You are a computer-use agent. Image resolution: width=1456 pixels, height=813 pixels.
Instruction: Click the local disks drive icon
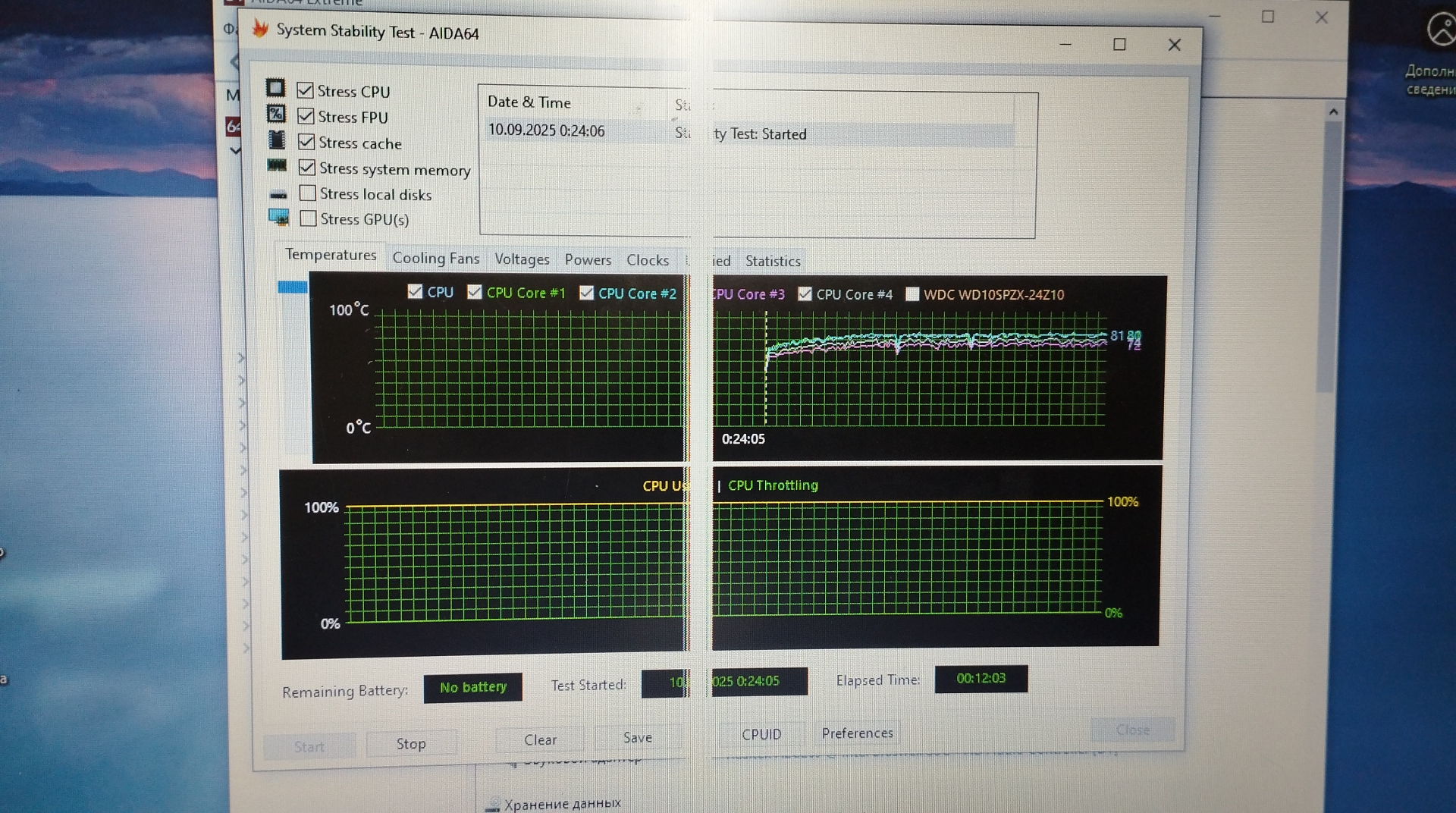[278, 194]
